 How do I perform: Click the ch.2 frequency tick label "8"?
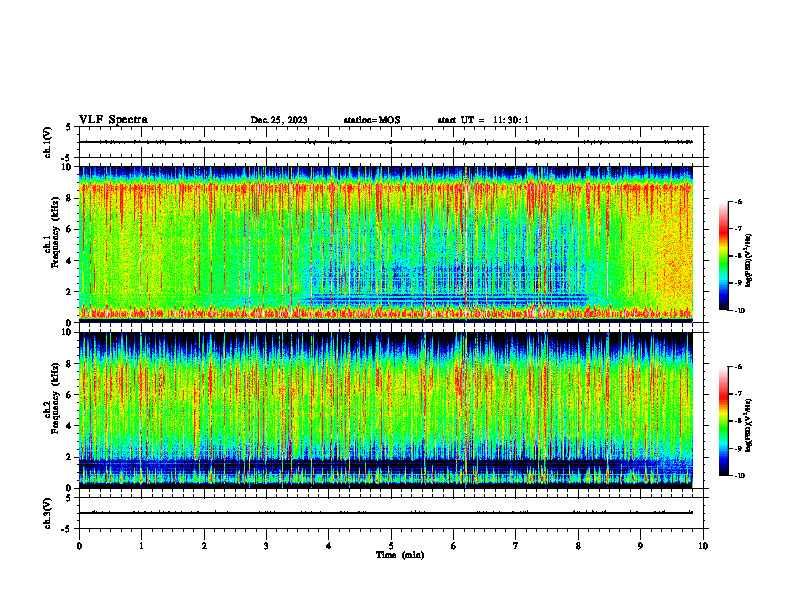click(71, 364)
